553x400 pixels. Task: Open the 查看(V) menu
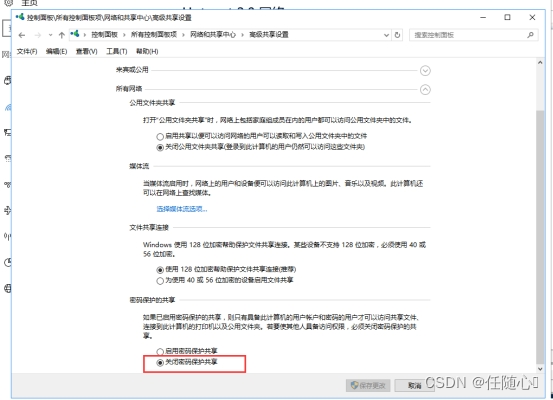[86, 51]
